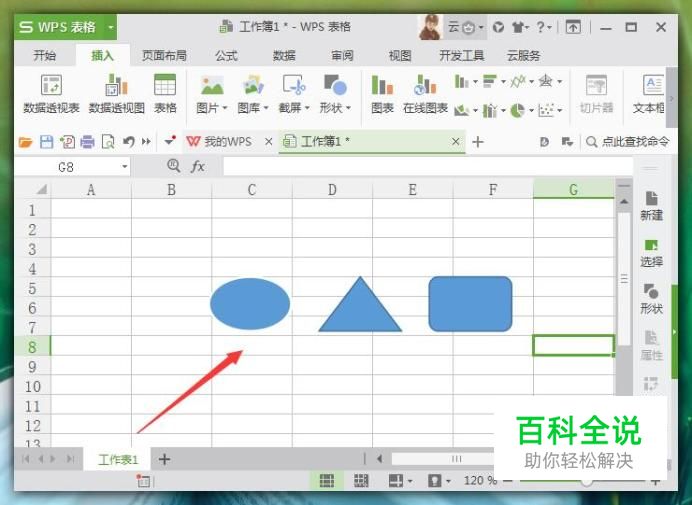Select the 截屏 screenshot tool

(x=294, y=94)
